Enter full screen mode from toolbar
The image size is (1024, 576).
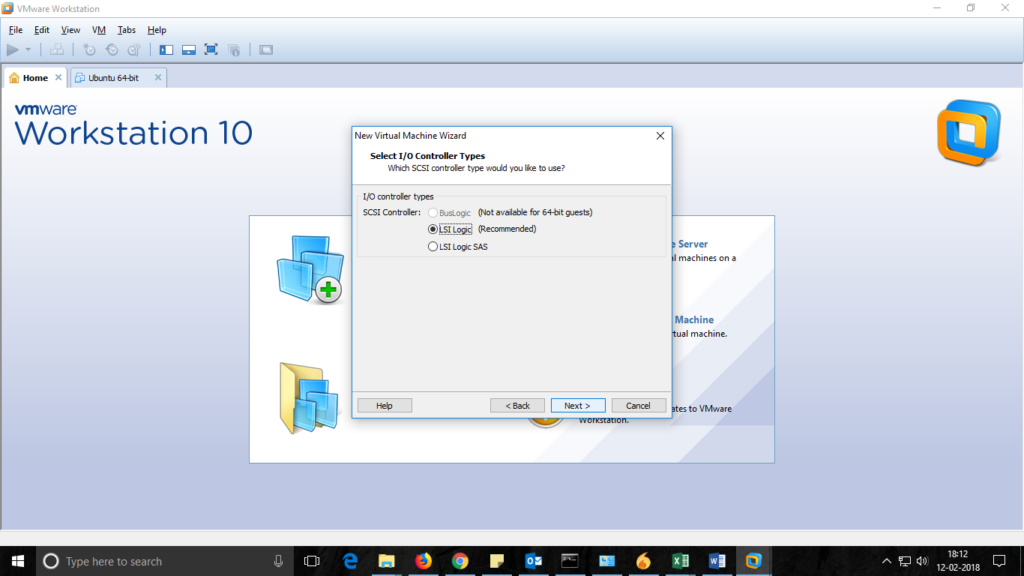tap(211, 50)
